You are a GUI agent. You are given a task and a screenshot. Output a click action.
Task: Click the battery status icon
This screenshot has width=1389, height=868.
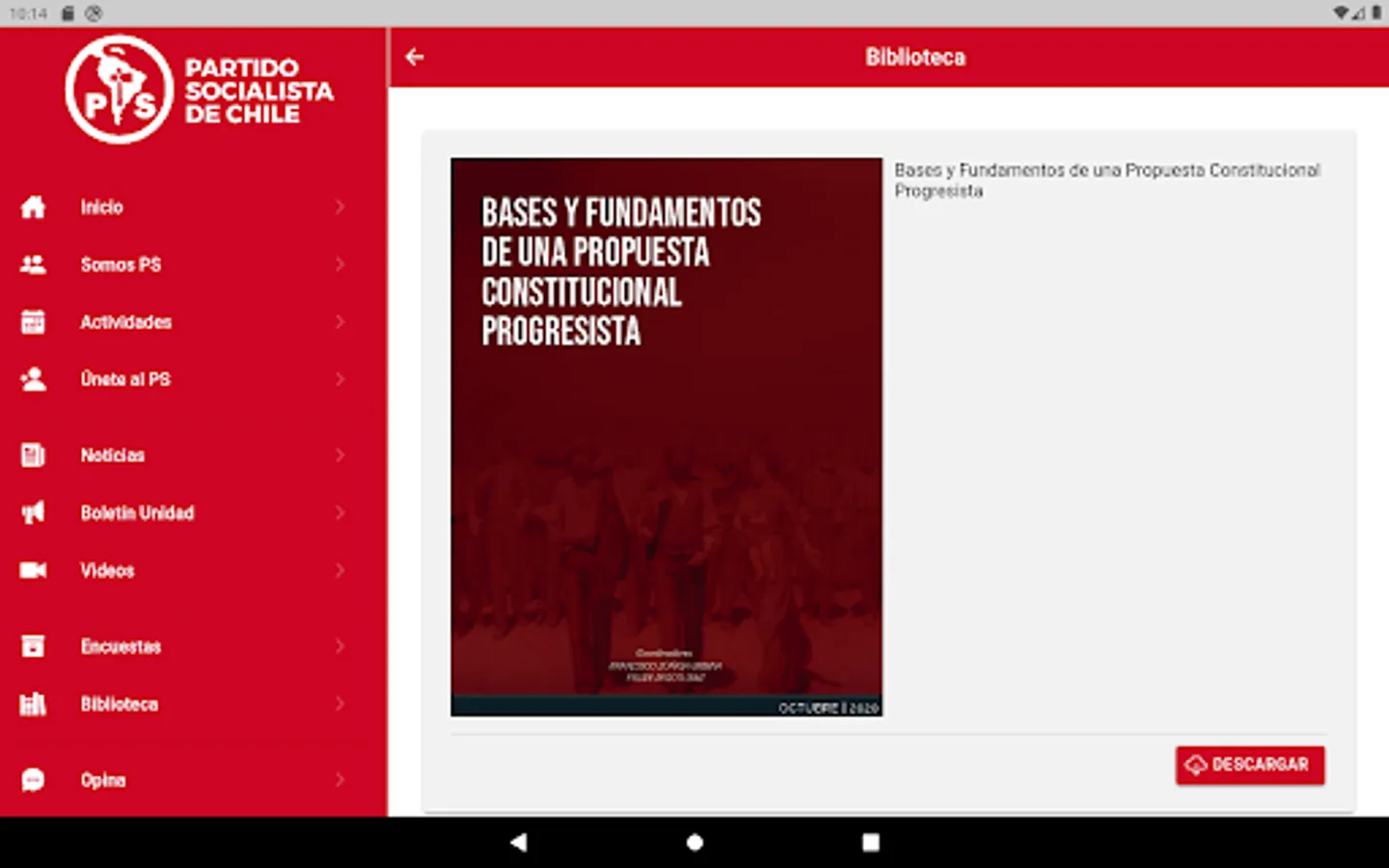[x=1375, y=14]
